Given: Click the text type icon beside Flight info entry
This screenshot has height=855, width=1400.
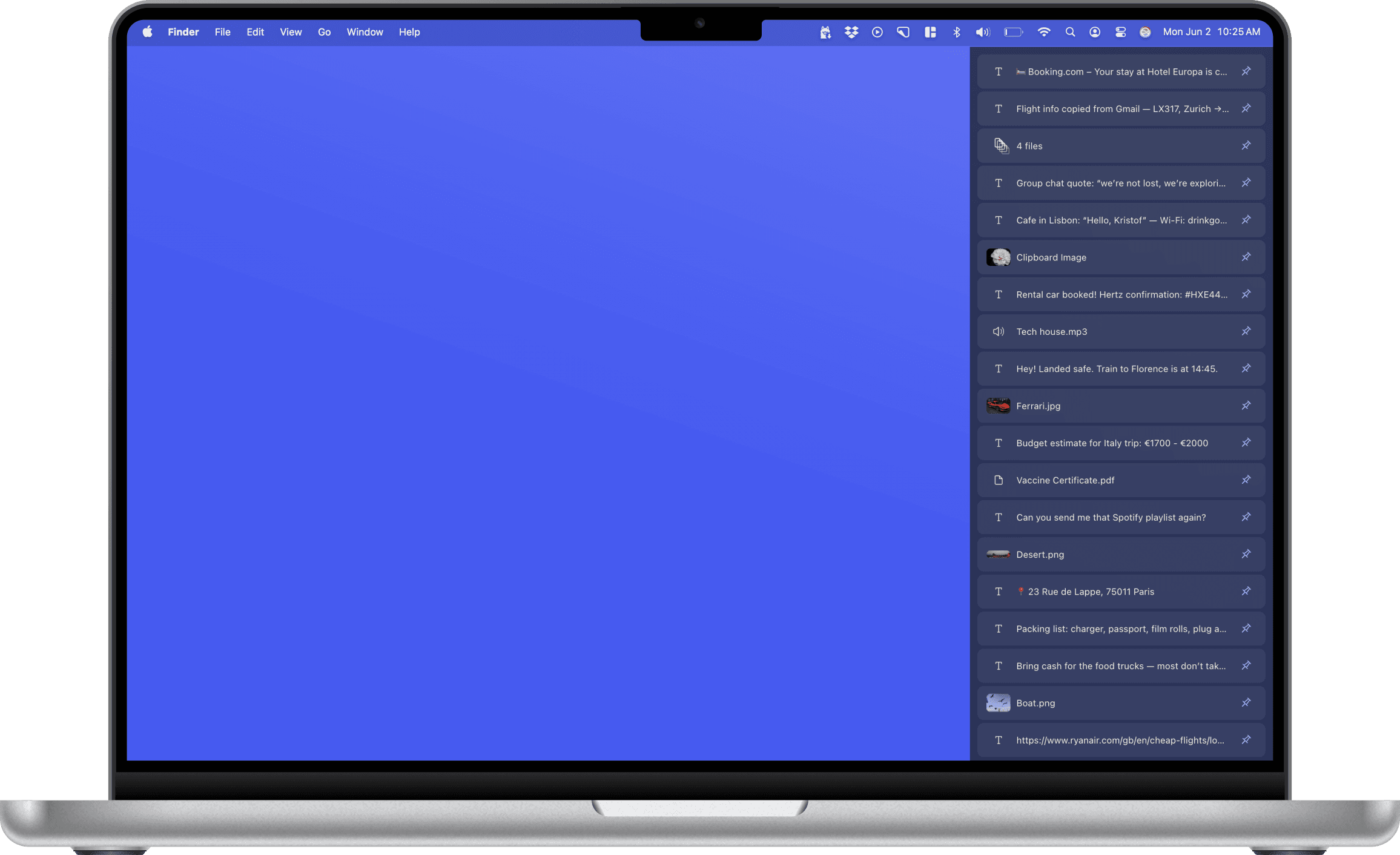Looking at the screenshot, I should click(999, 109).
